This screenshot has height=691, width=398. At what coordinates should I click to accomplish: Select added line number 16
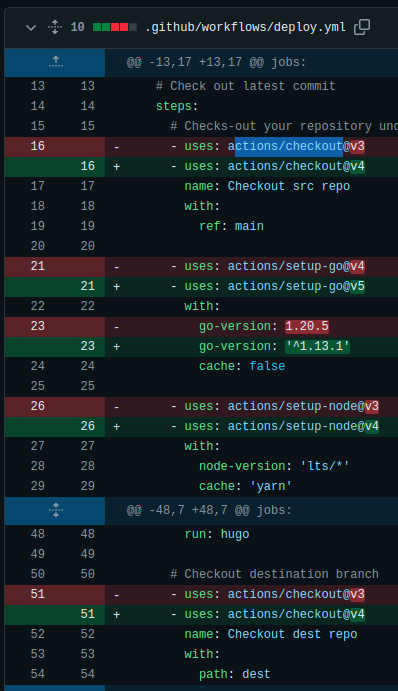coord(88,166)
